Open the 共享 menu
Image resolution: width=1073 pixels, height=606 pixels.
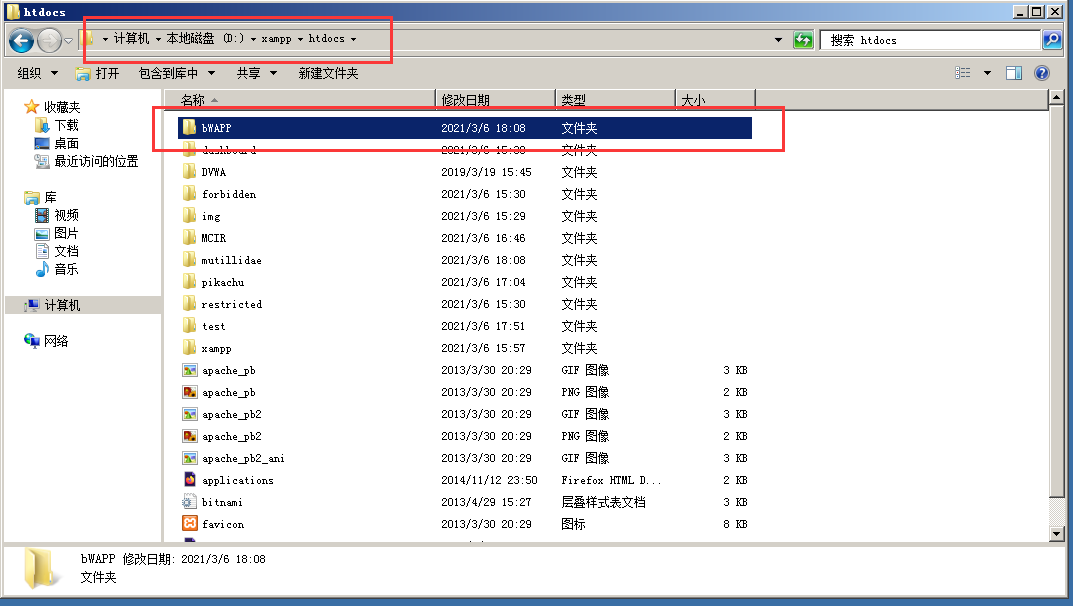point(257,73)
